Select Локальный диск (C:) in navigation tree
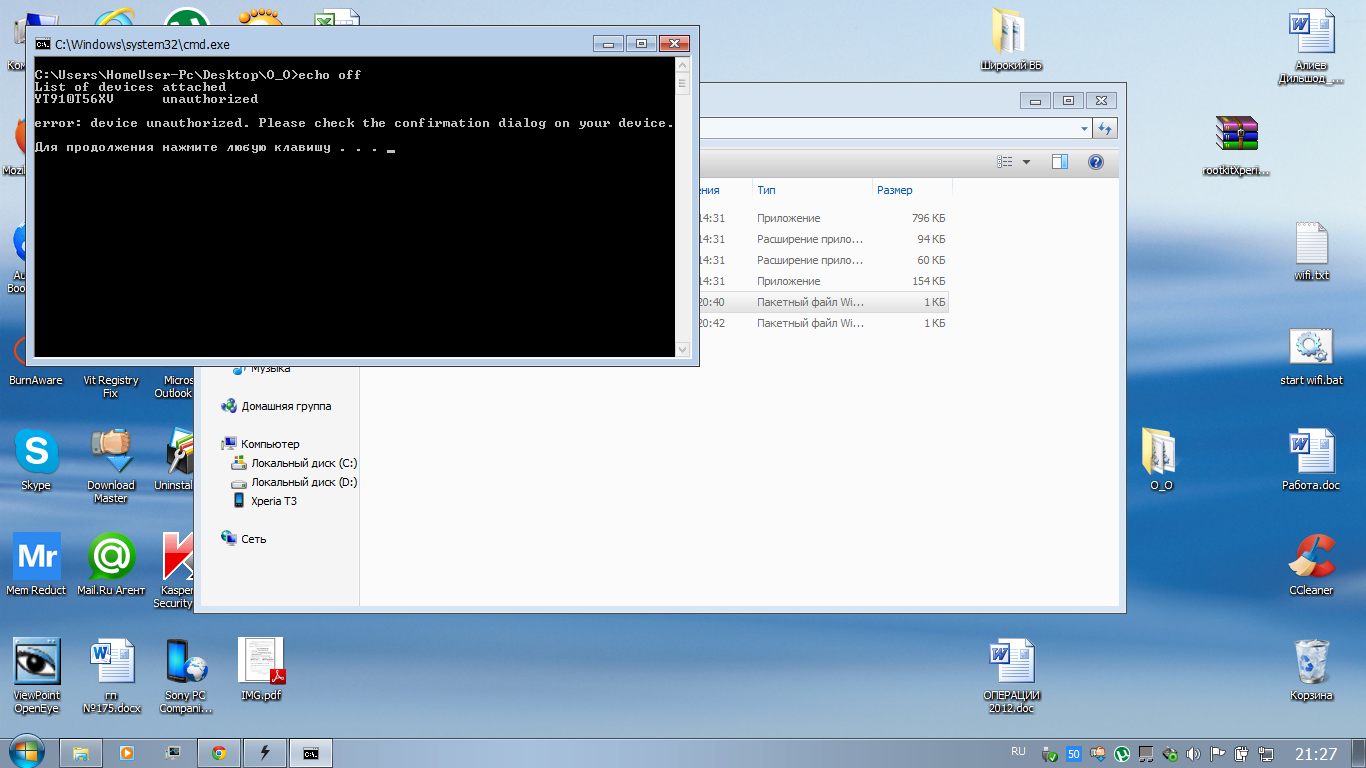The height and width of the screenshot is (768, 1366). click(x=303, y=463)
